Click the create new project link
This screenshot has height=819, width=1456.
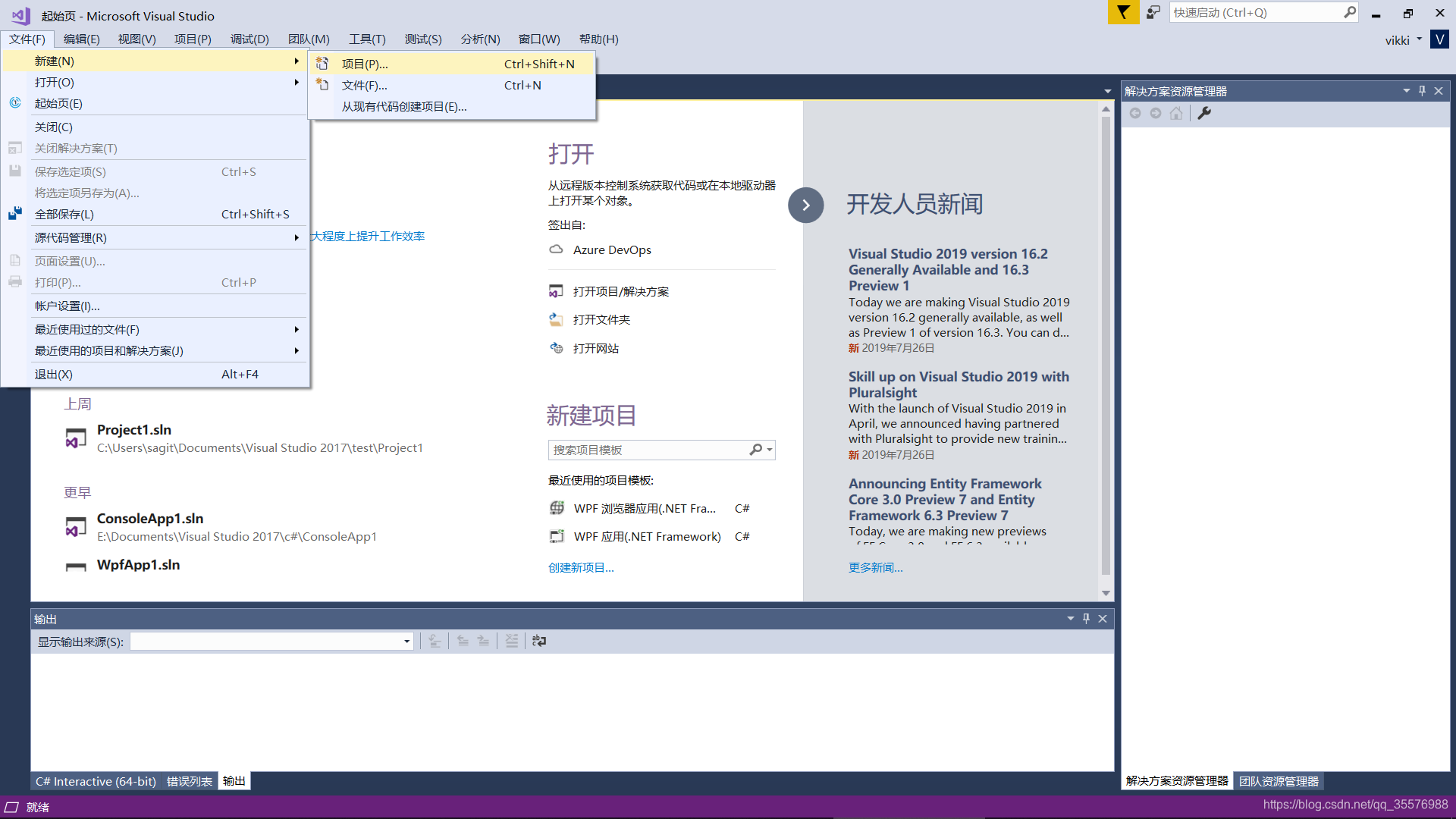click(581, 567)
